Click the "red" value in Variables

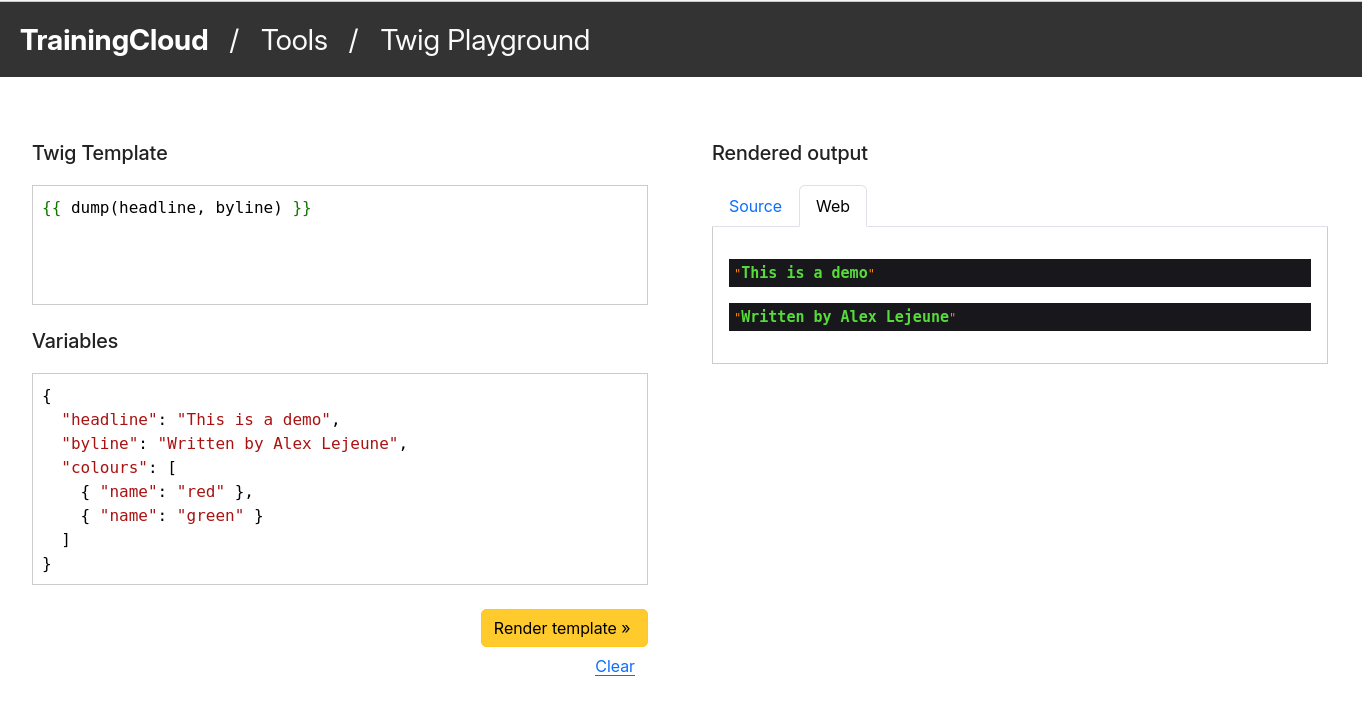tap(201, 492)
